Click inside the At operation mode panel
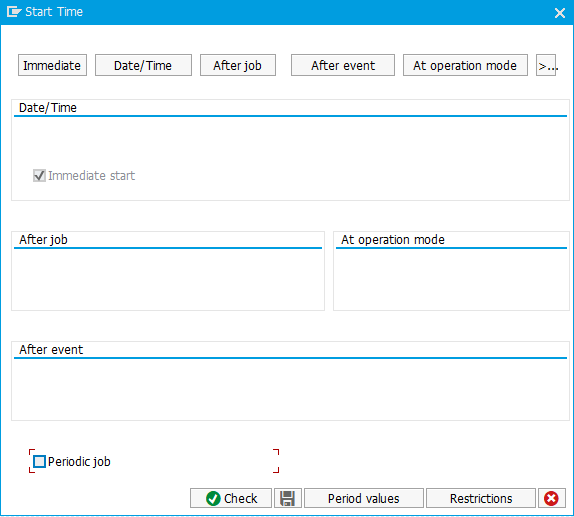Image resolution: width=574 pixels, height=517 pixels. [451, 279]
